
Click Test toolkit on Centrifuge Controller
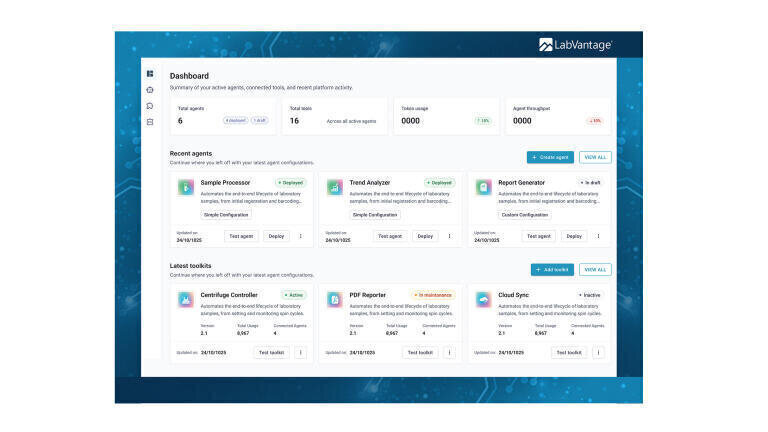[x=271, y=353]
